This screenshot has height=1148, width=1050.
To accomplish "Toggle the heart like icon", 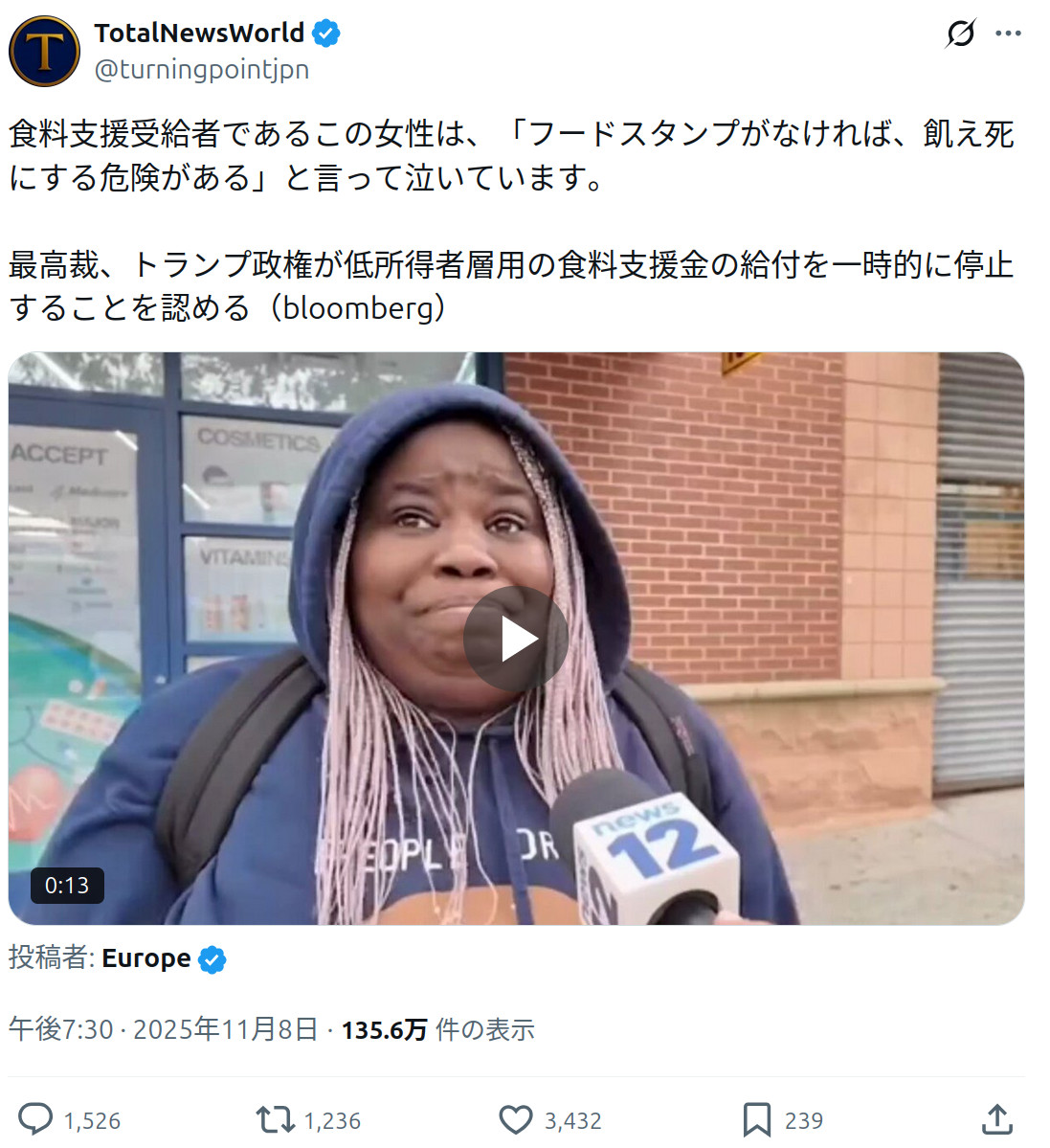I will (x=516, y=1120).
